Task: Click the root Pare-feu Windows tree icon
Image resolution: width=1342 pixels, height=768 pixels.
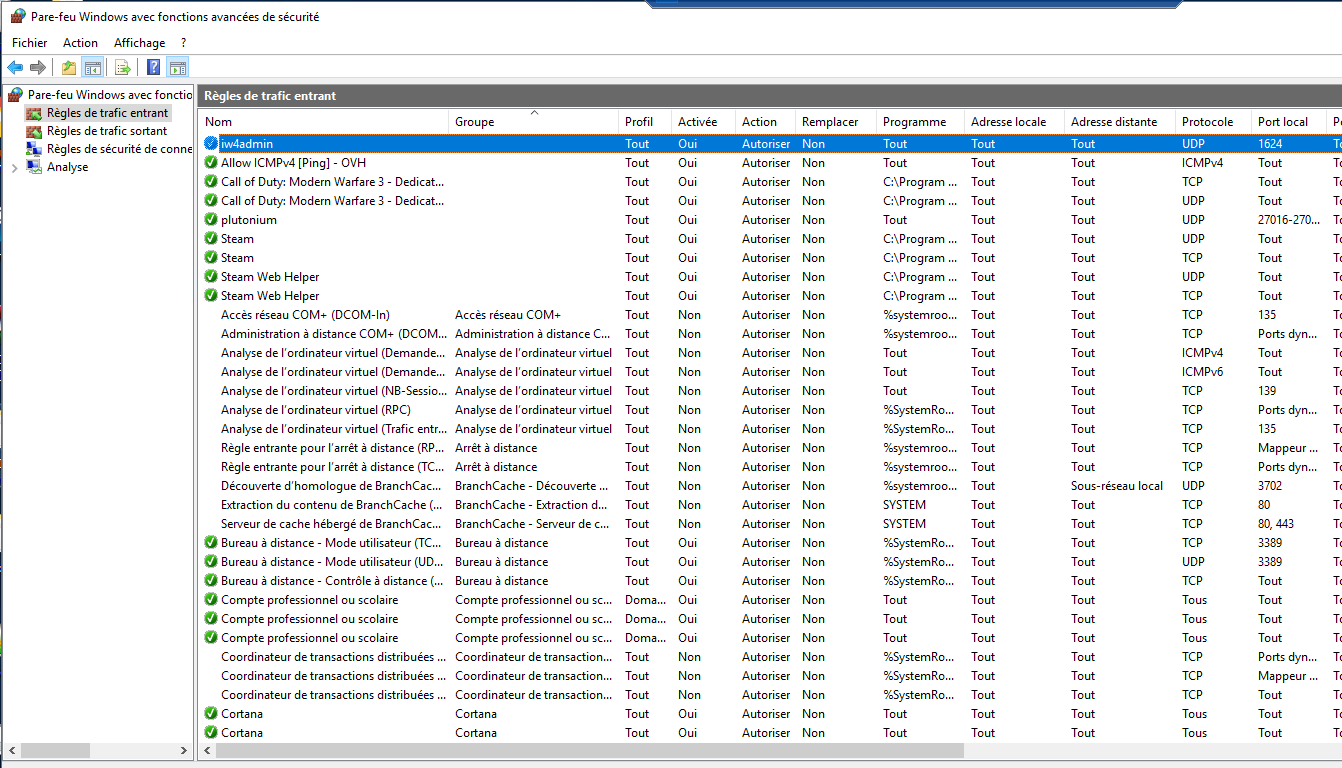Action: point(15,95)
